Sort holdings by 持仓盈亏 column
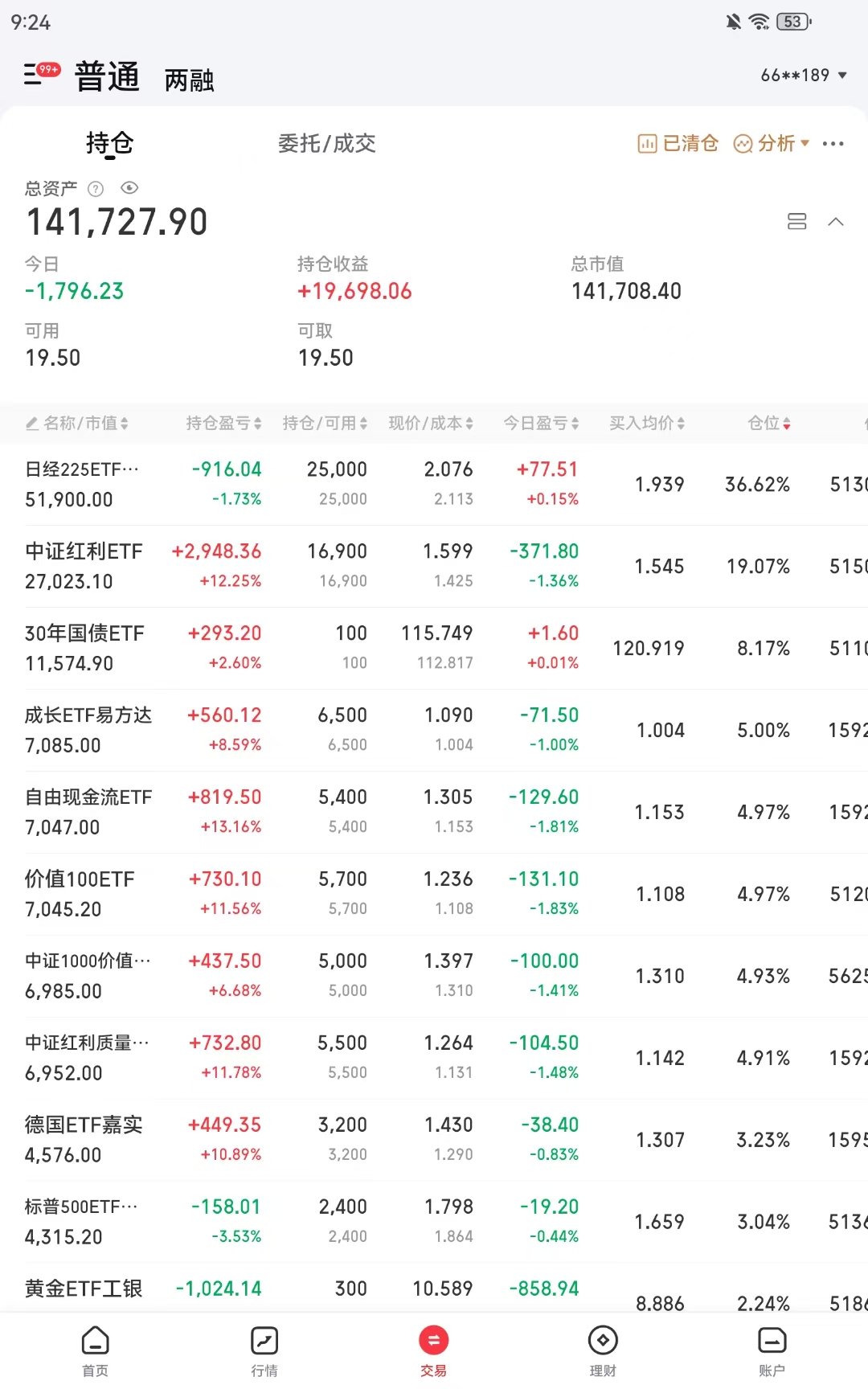 pyautogui.click(x=223, y=424)
